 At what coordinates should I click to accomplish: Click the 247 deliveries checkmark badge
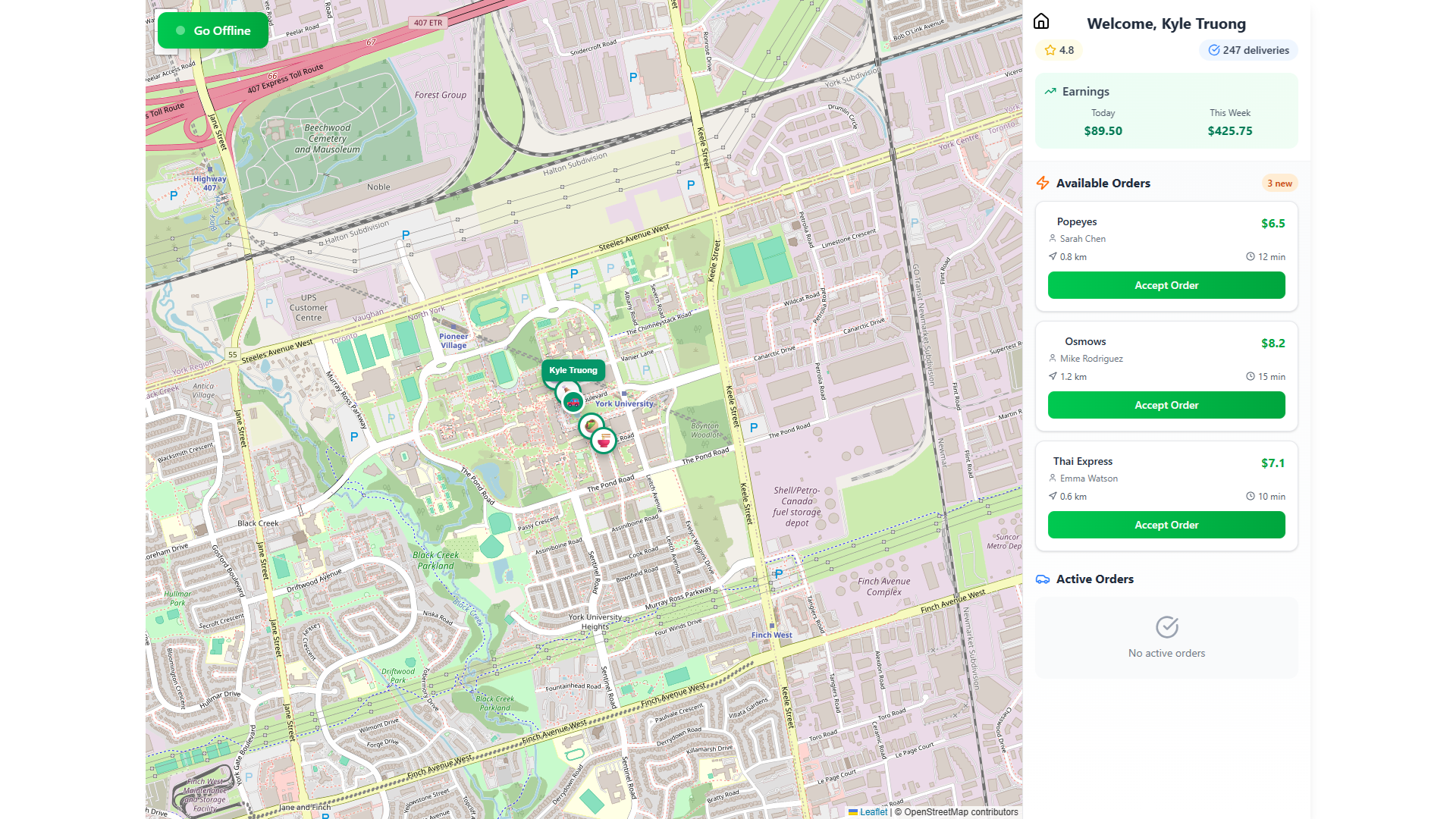1248,50
